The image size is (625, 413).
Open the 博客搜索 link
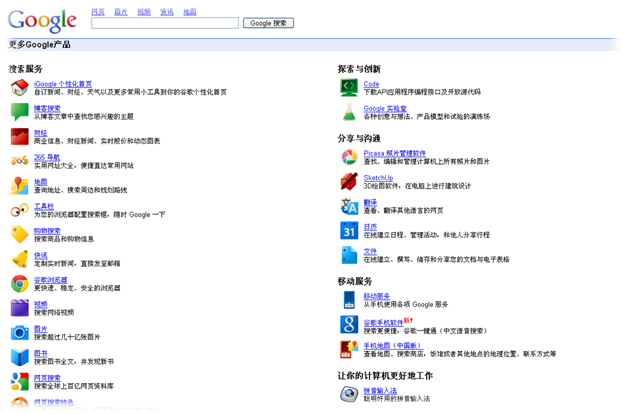47,108
